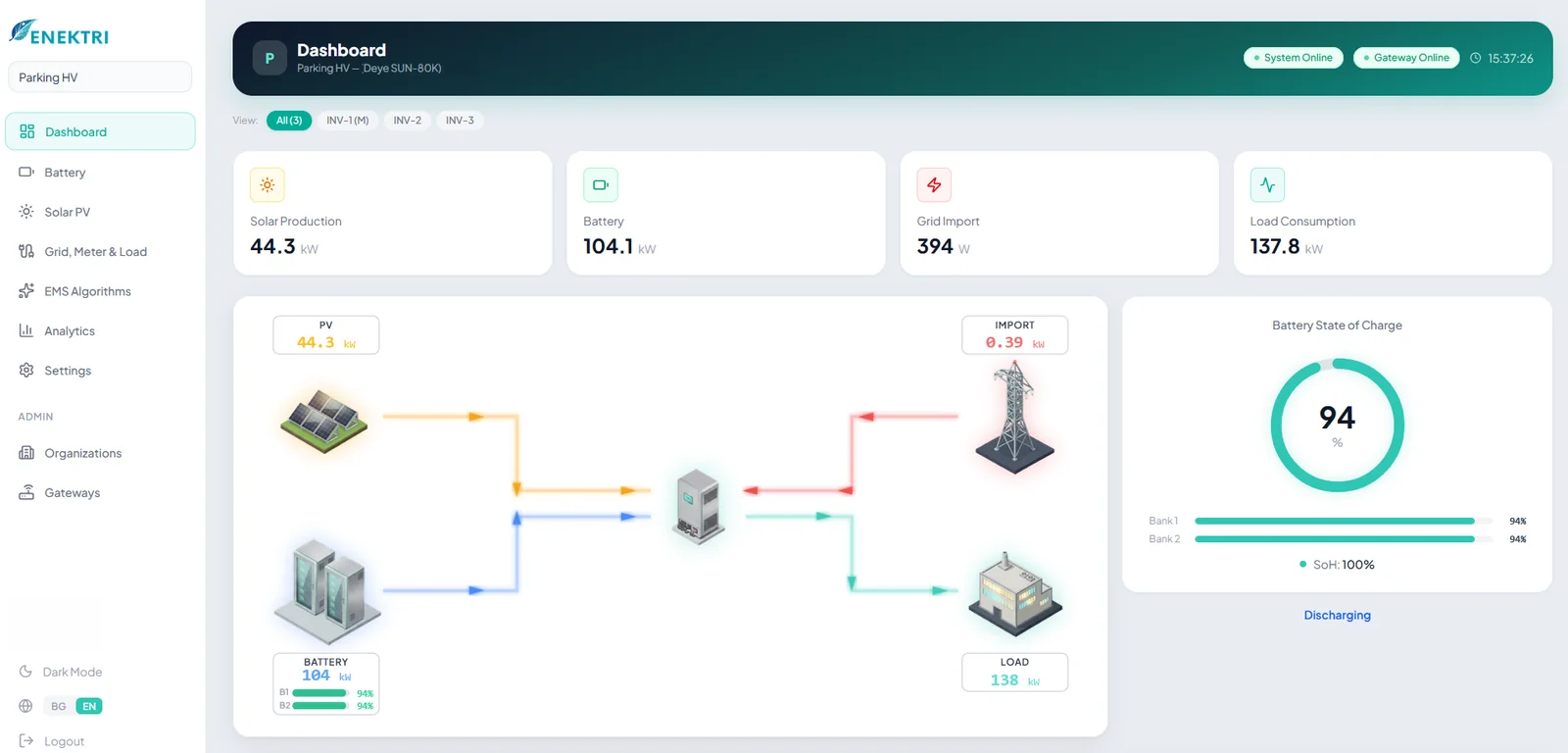Image resolution: width=1568 pixels, height=753 pixels.
Task: Click the 94% state of charge ring
Action: [x=1338, y=426]
